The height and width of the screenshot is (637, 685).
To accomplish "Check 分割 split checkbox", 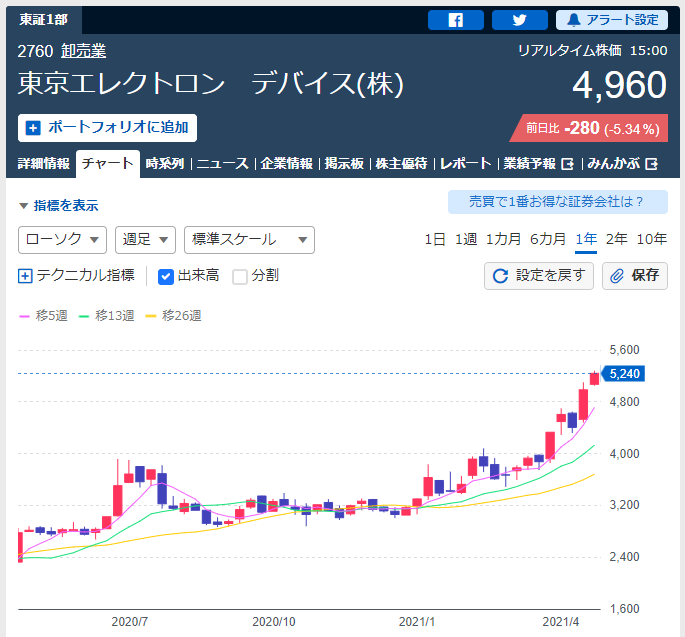I will pyautogui.click(x=240, y=277).
